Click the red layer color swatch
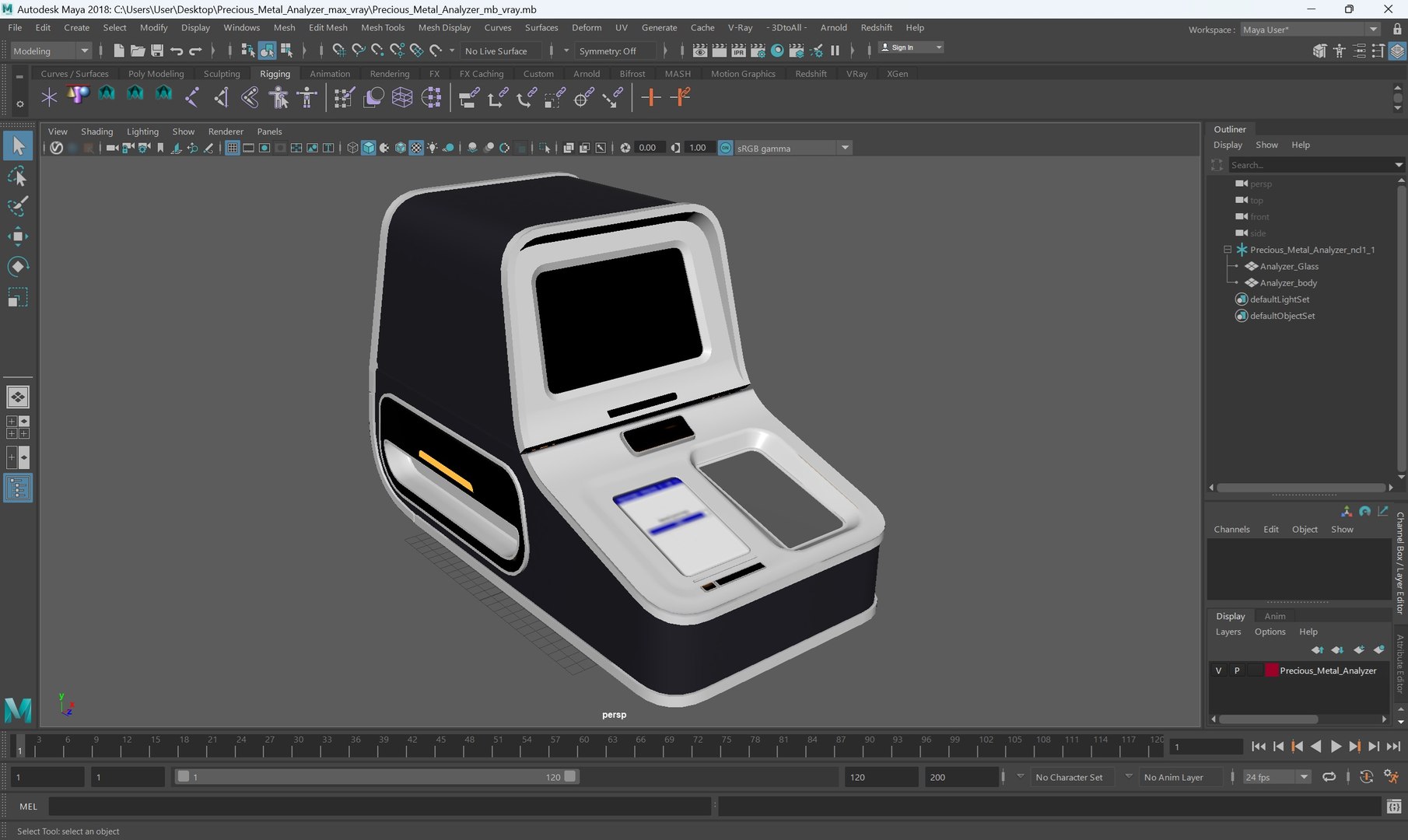The height and width of the screenshot is (840, 1408). coord(1271,670)
